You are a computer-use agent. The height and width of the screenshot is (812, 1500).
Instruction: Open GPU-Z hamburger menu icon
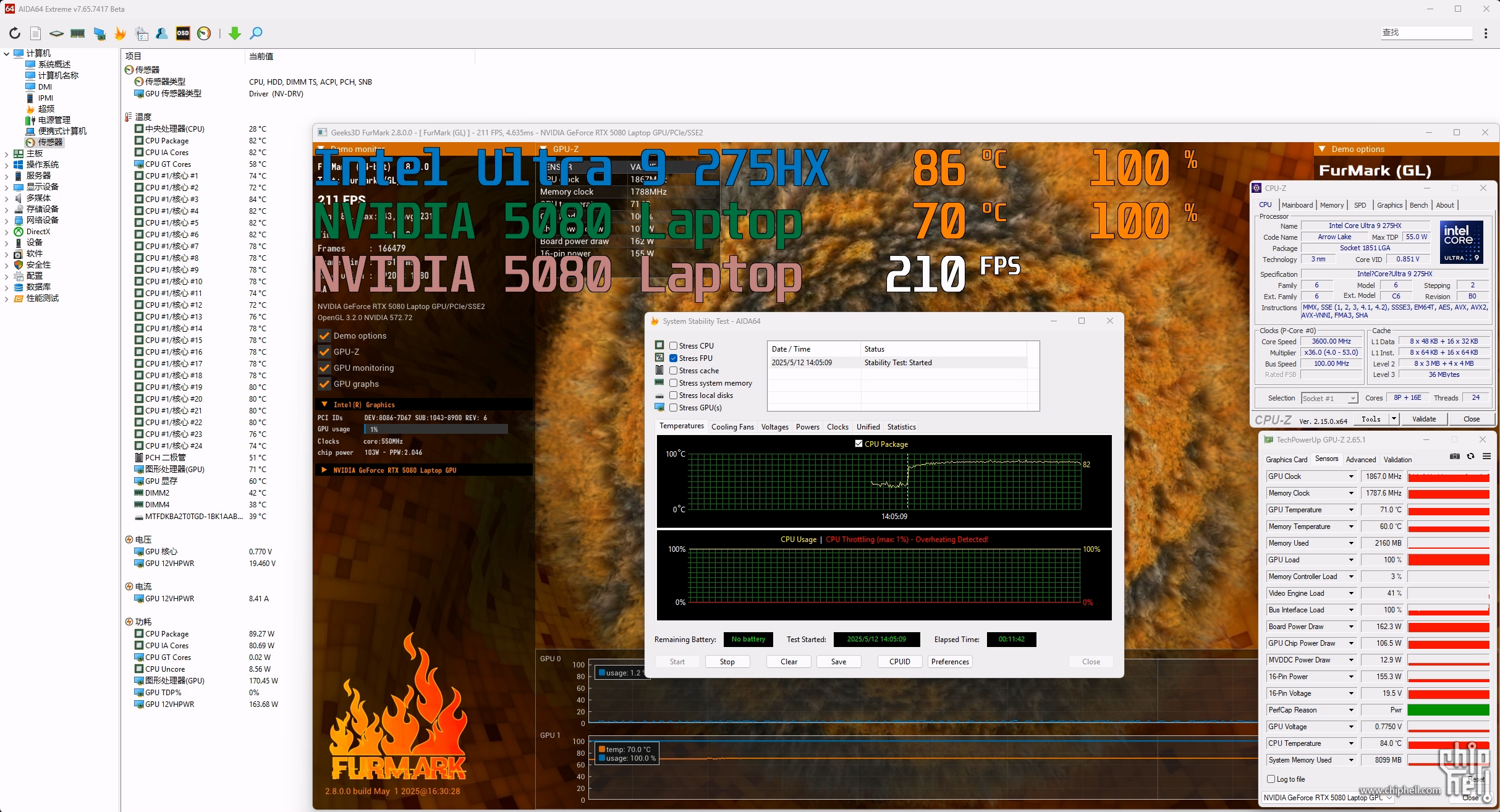(1487, 457)
